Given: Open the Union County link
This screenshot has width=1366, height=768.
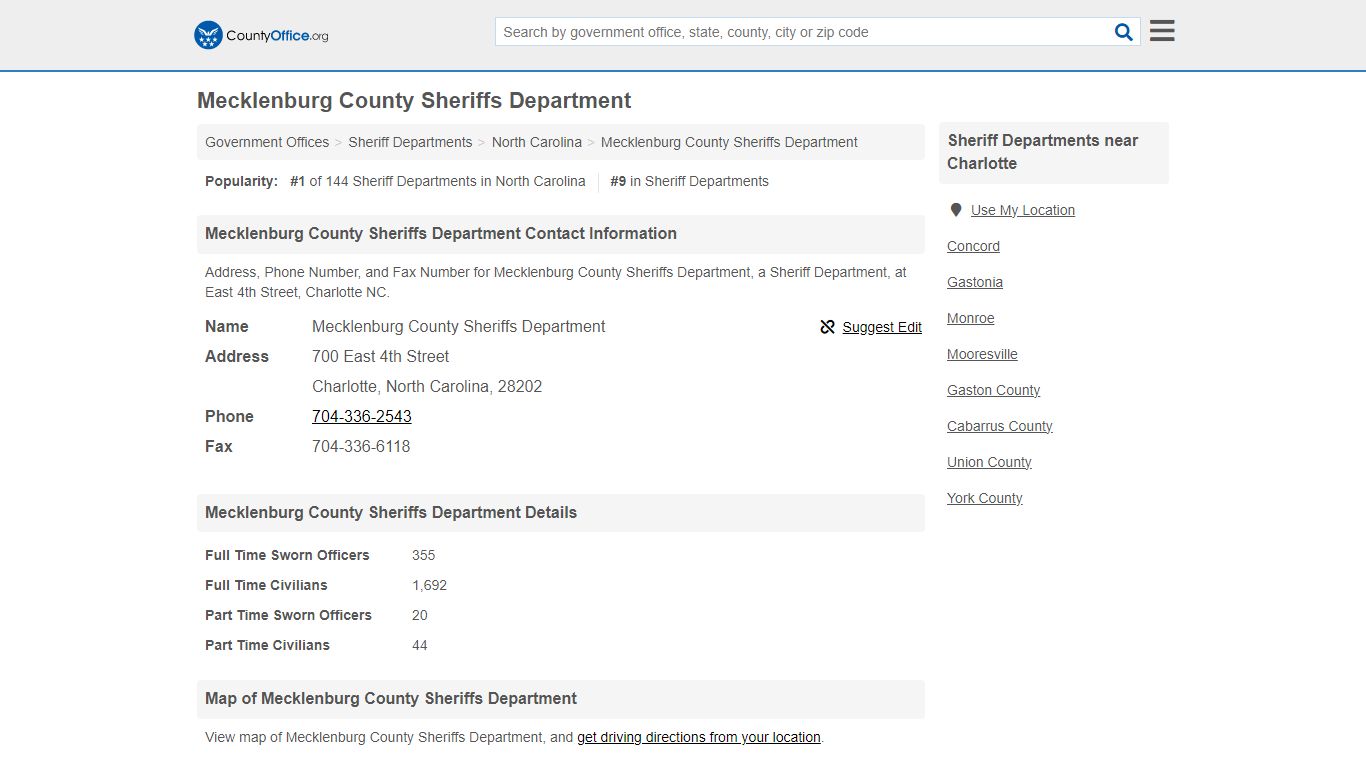Looking at the screenshot, I should point(989,462).
